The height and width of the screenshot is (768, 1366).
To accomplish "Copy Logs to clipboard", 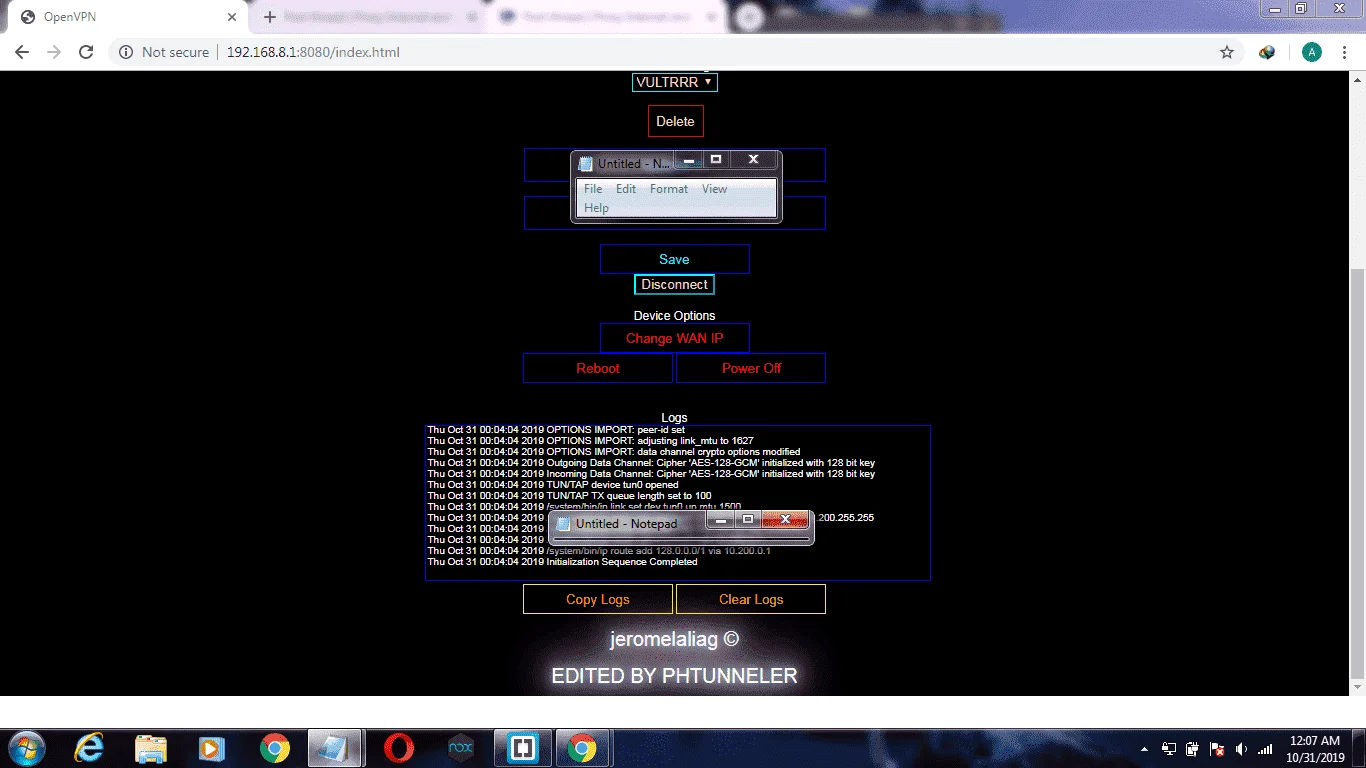I will click(598, 599).
